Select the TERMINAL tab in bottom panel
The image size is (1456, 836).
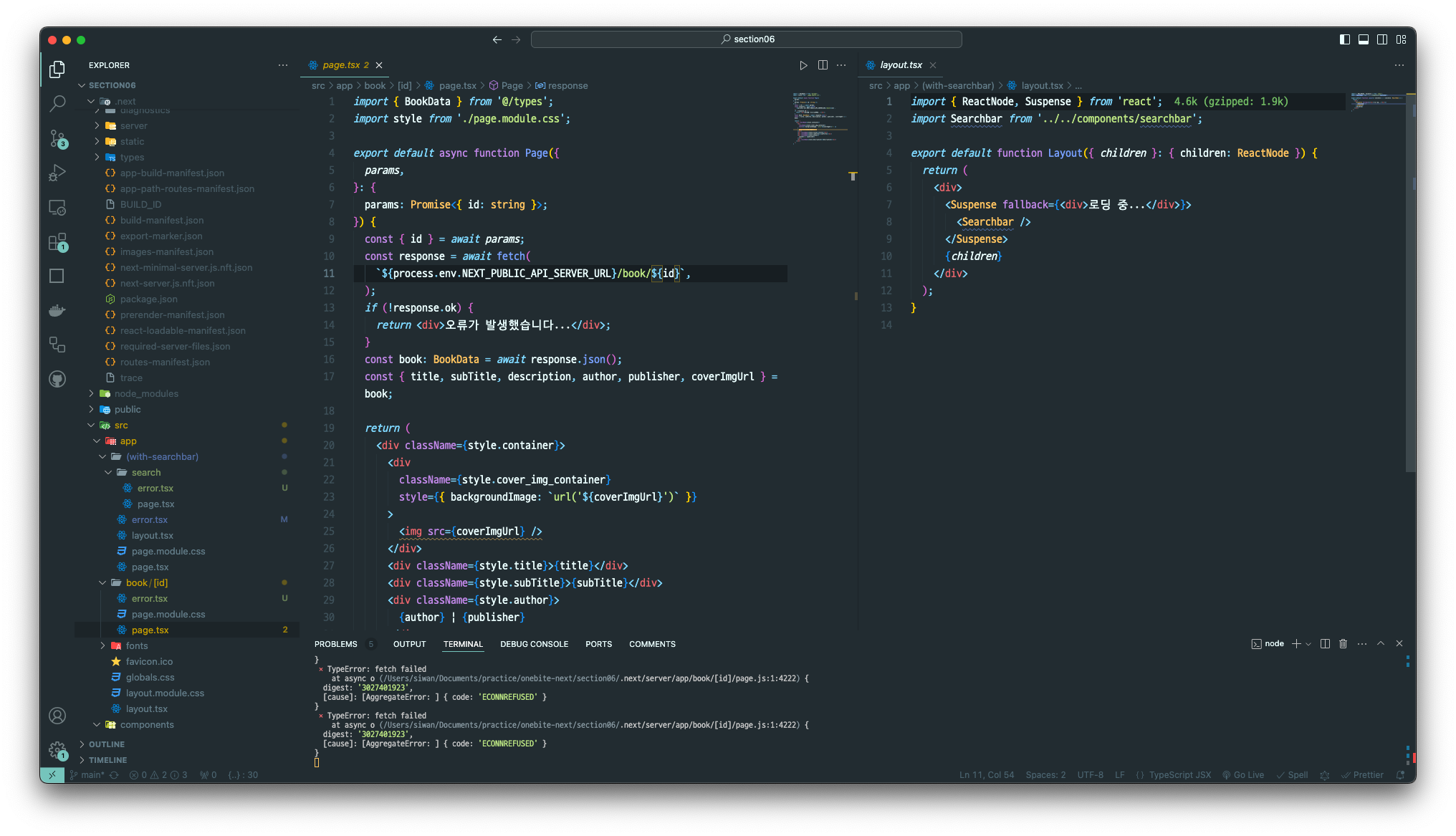(463, 644)
